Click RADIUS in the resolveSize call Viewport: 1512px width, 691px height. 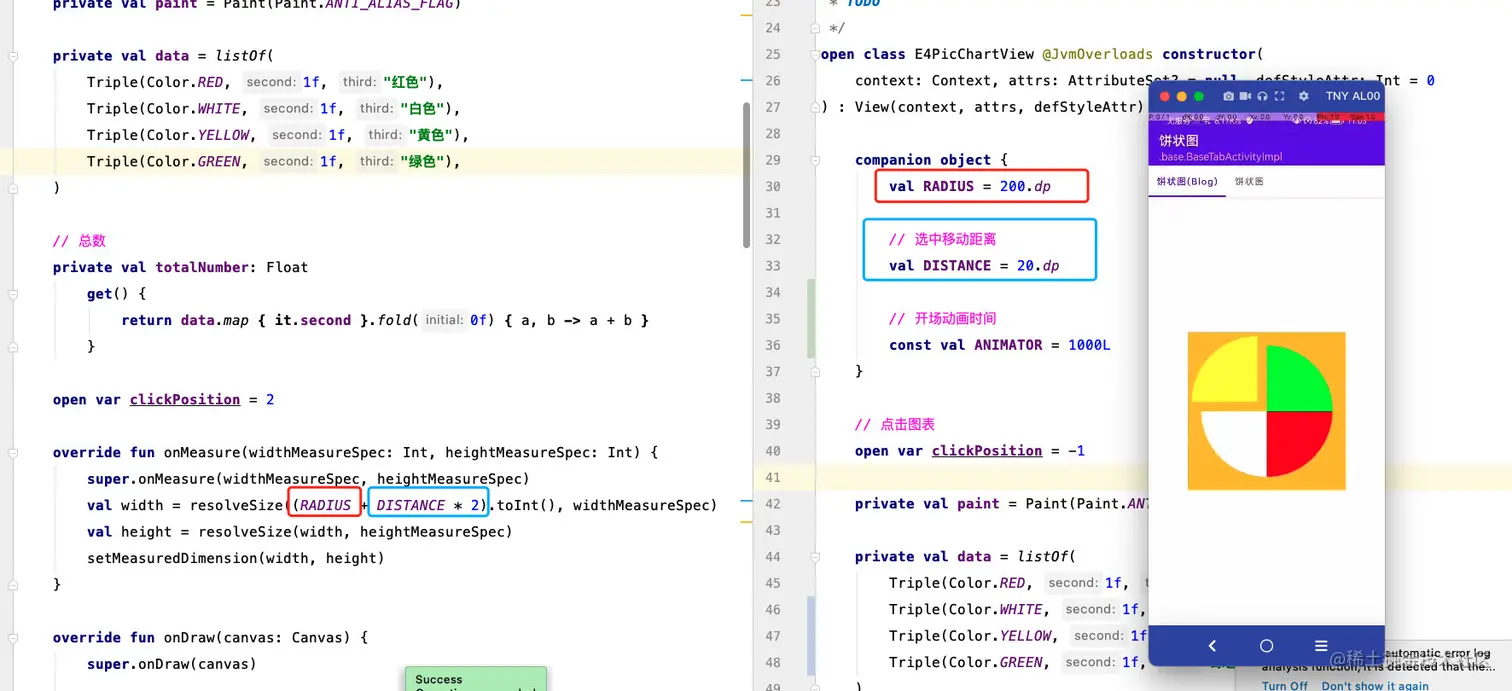pos(326,506)
